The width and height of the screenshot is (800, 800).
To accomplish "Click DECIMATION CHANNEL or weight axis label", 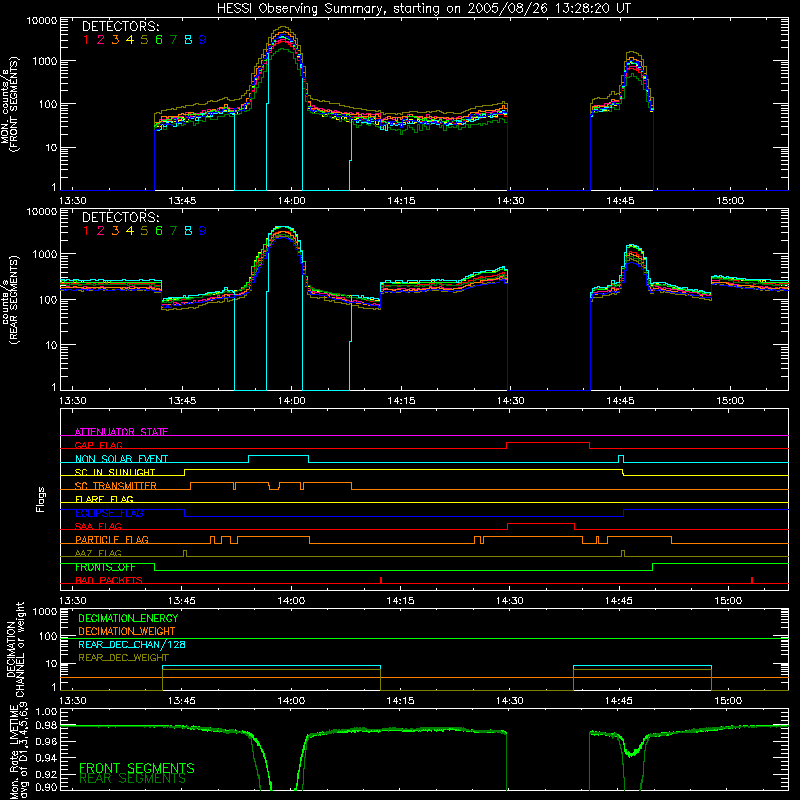I will click(14, 649).
